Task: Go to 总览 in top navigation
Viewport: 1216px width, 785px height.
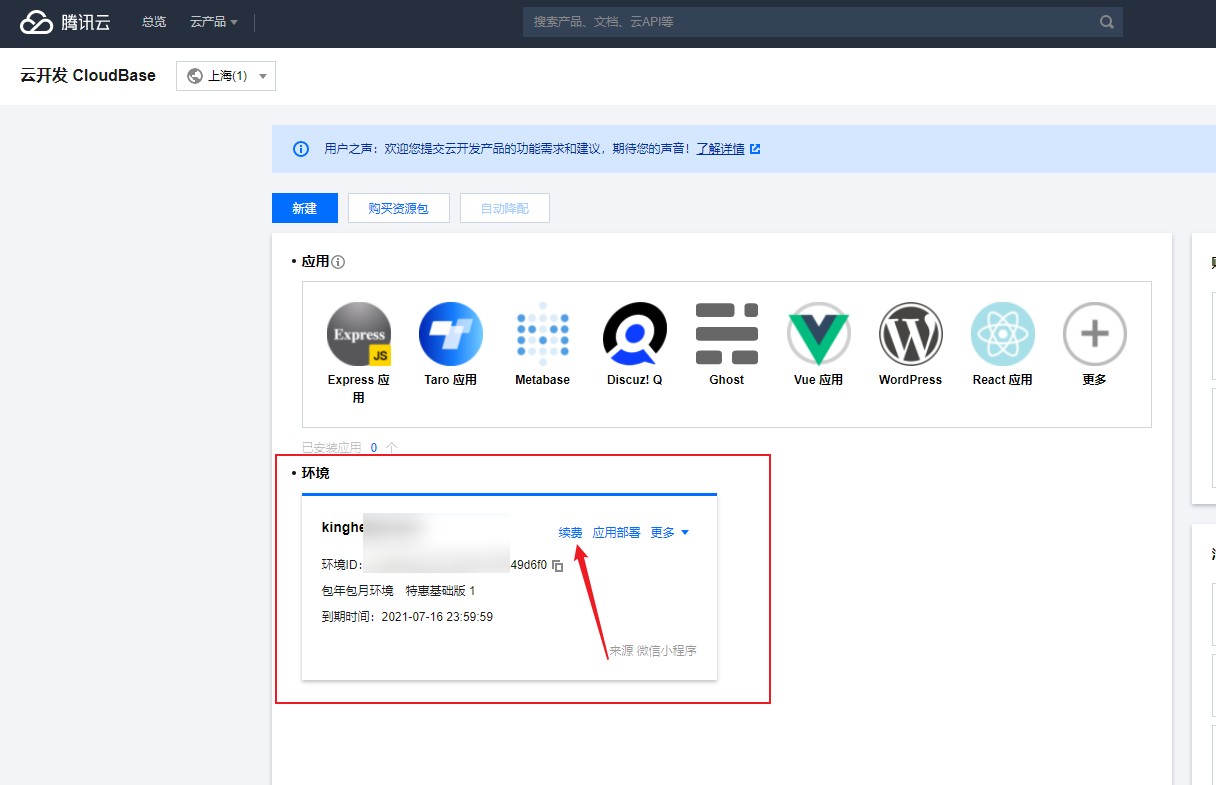Action: 154,22
